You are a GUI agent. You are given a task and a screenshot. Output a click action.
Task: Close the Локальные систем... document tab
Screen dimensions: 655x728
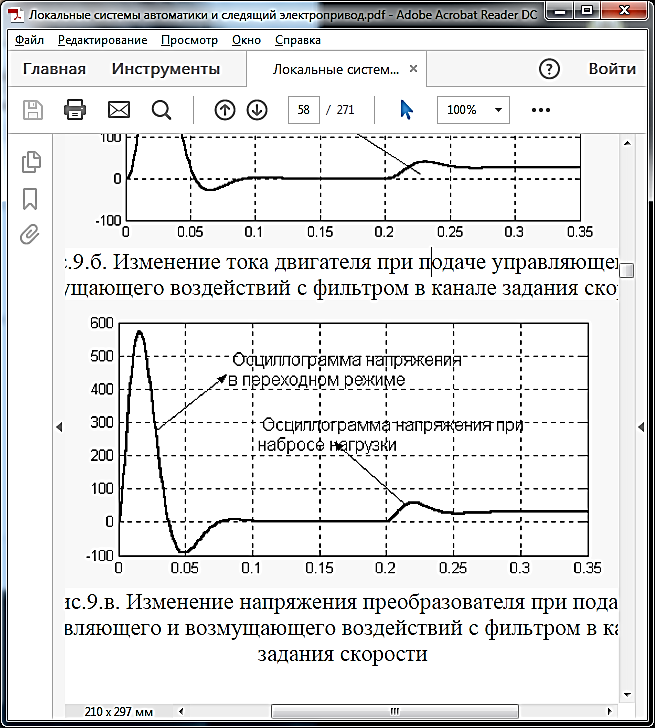(x=413, y=69)
